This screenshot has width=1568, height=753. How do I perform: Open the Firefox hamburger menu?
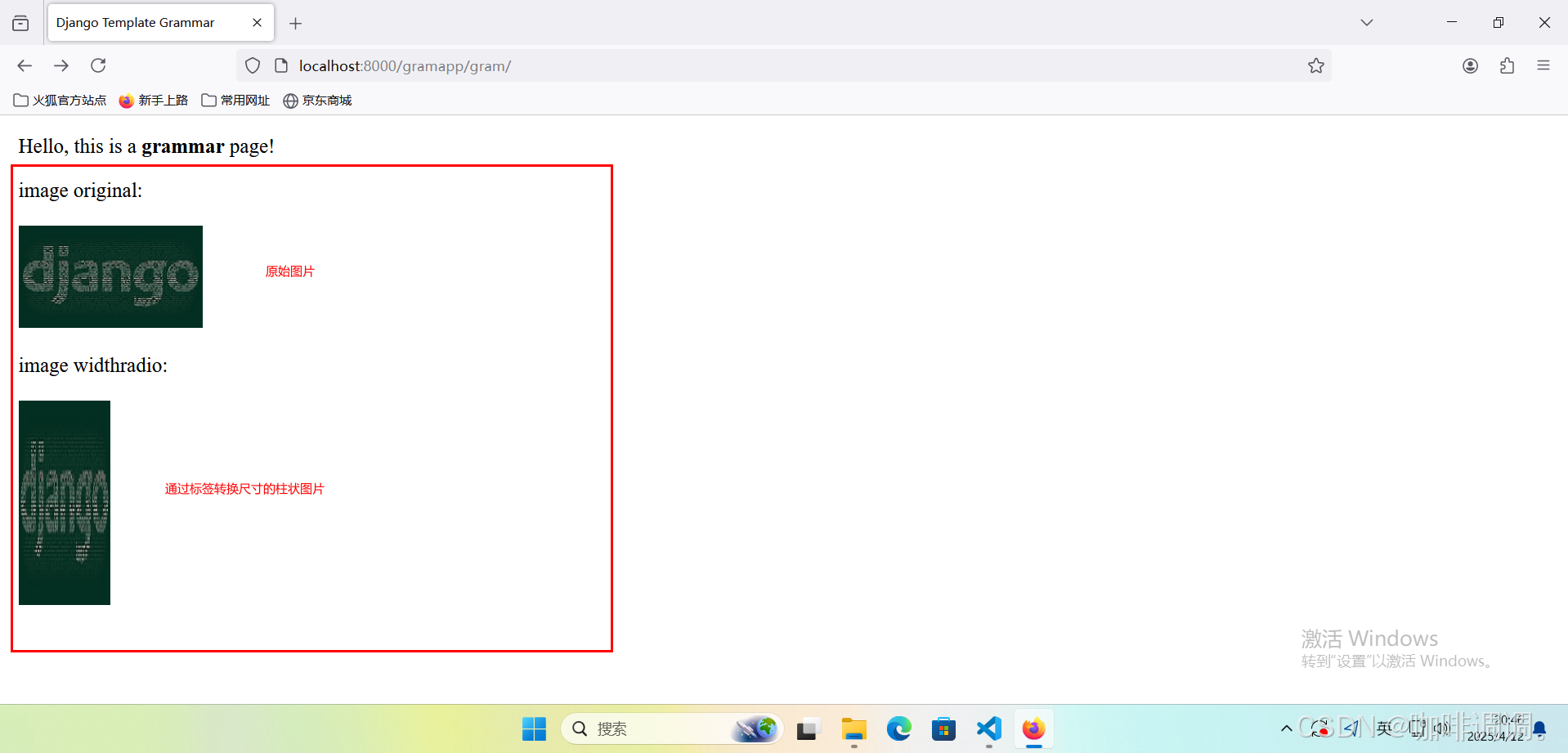tap(1543, 65)
